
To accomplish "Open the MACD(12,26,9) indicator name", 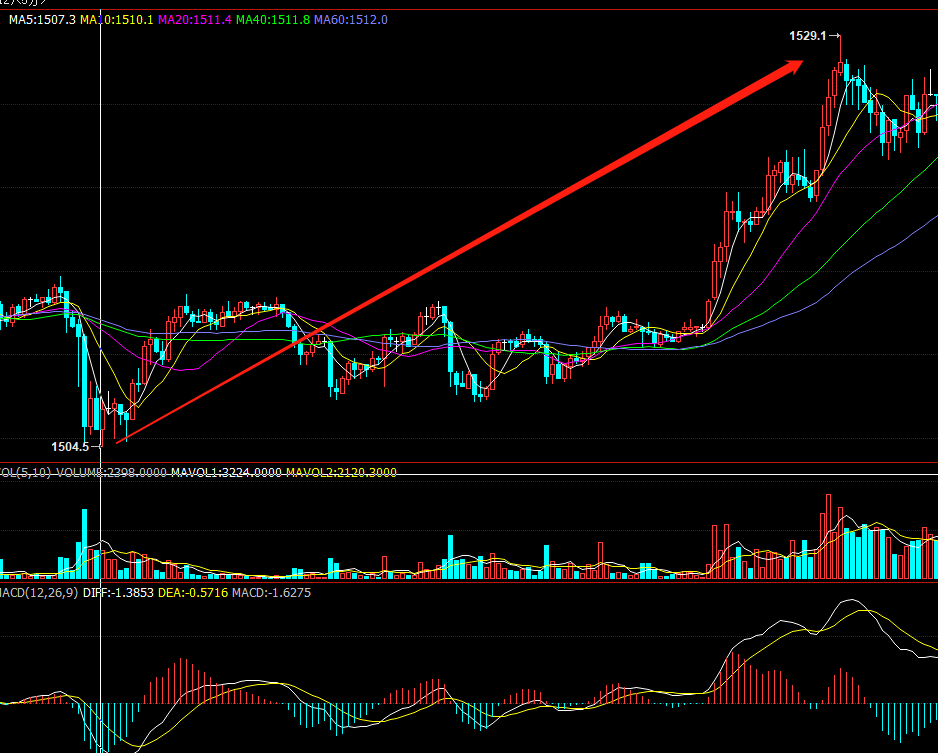I will pyautogui.click(x=38, y=593).
